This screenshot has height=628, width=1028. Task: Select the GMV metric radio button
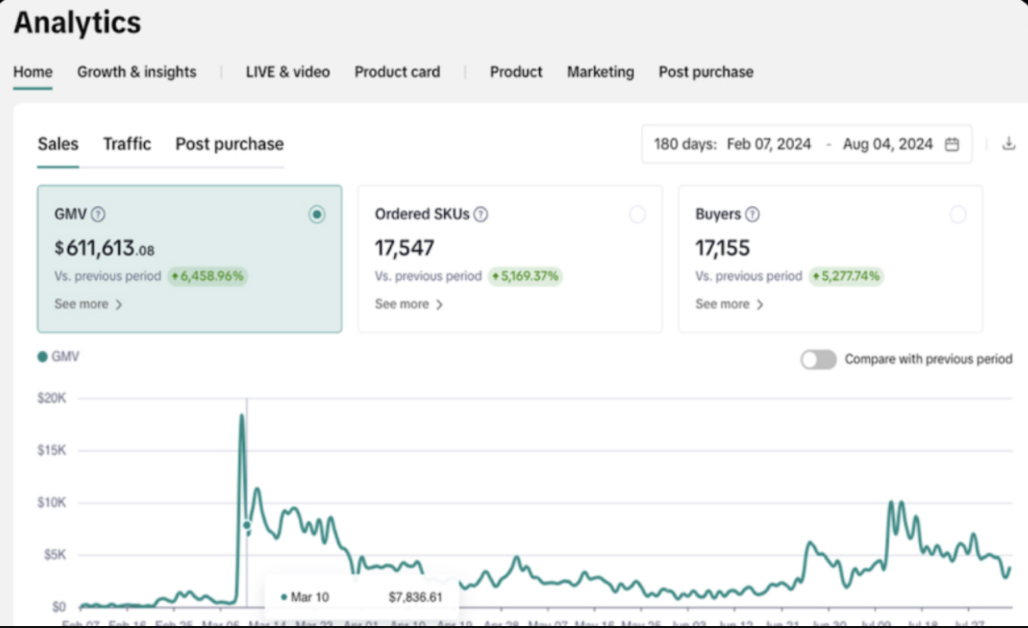[317, 214]
